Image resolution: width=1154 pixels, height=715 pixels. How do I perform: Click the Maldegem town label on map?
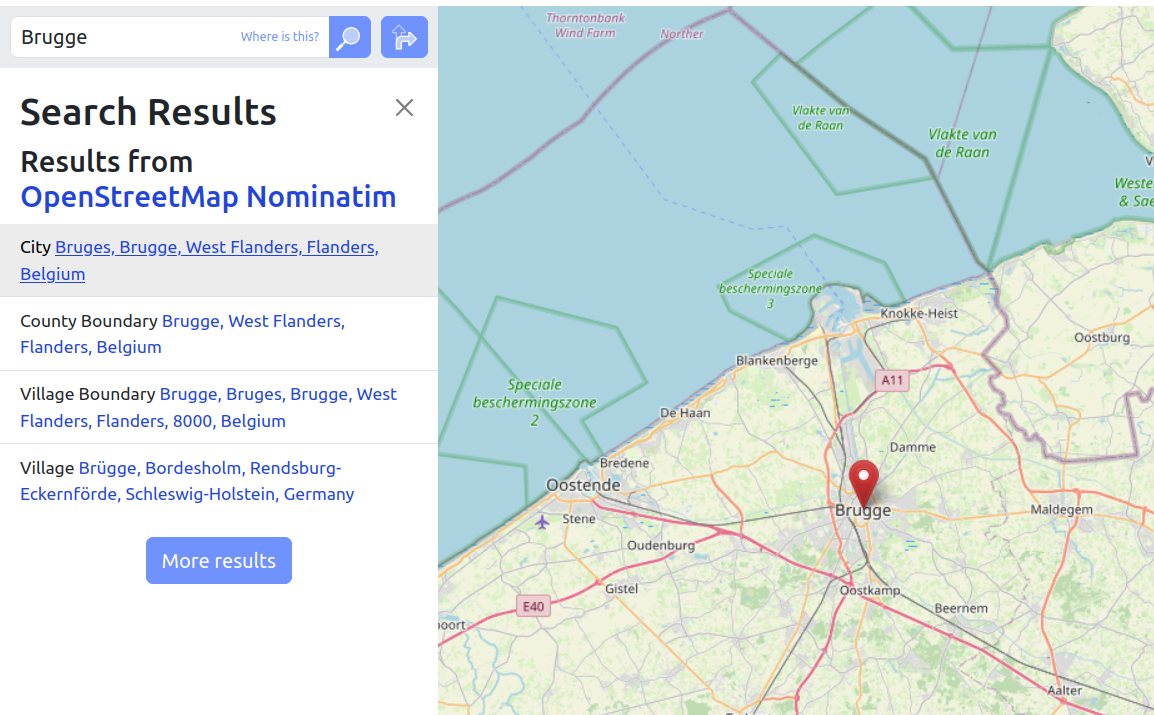click(1061, 510)
